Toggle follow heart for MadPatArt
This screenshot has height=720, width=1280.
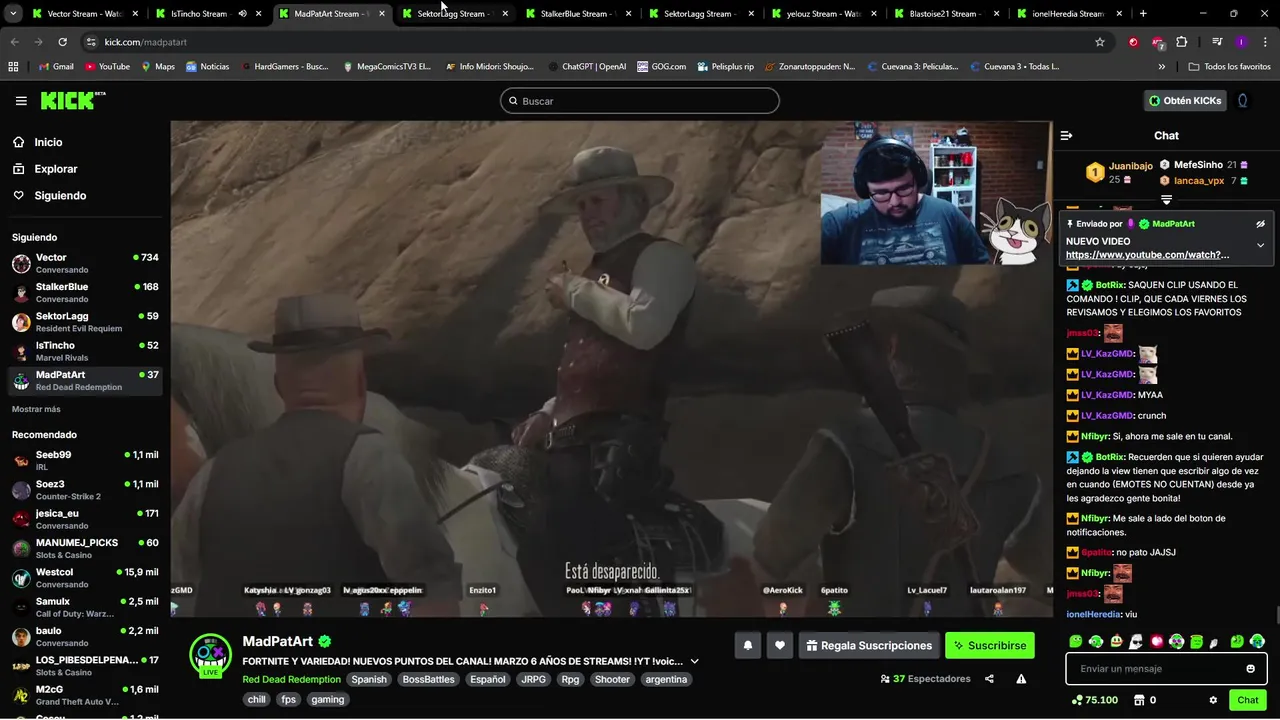tap(780, 645)
